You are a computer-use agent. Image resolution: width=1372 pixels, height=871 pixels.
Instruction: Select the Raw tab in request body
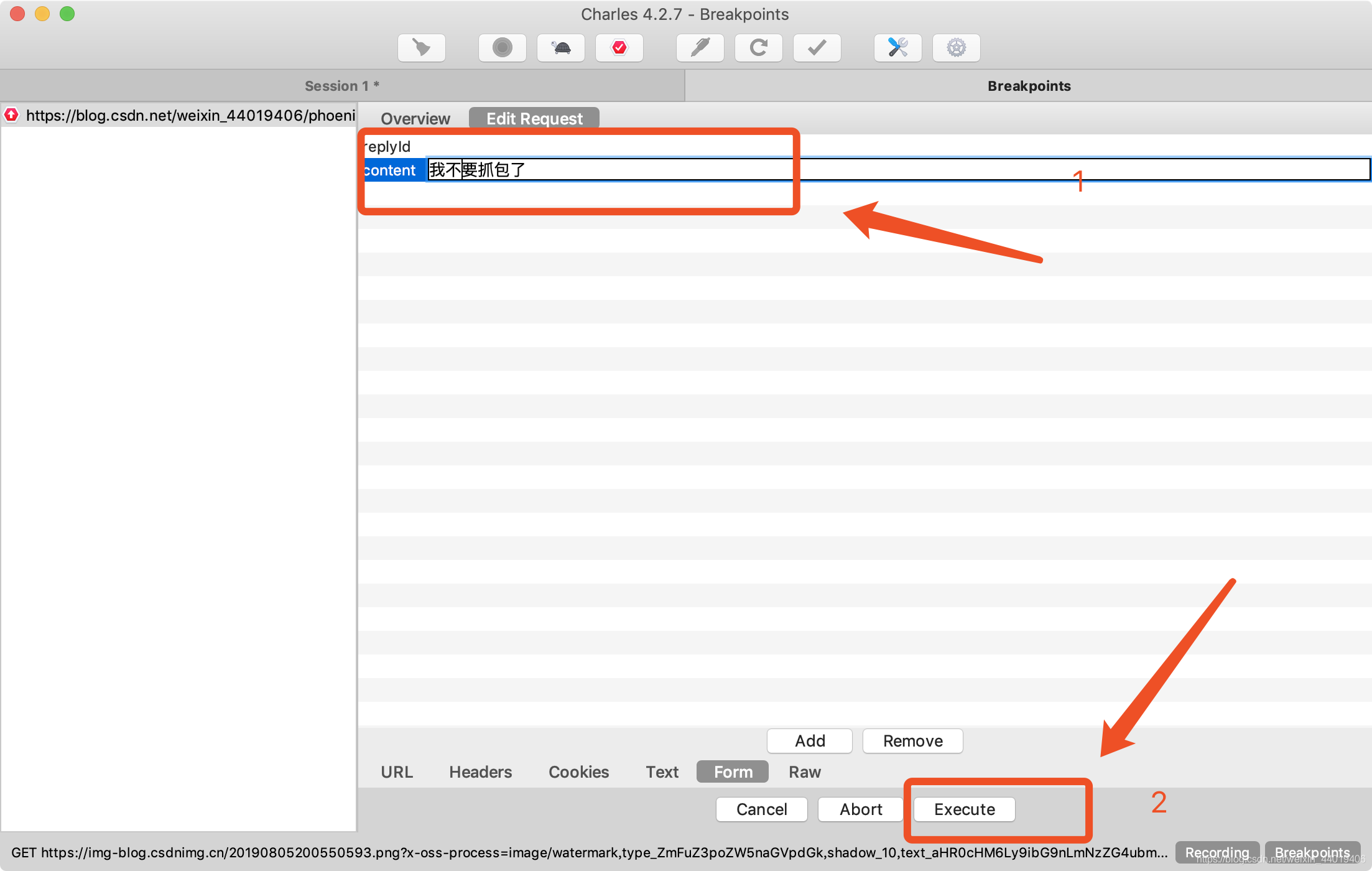click(805, 771)
